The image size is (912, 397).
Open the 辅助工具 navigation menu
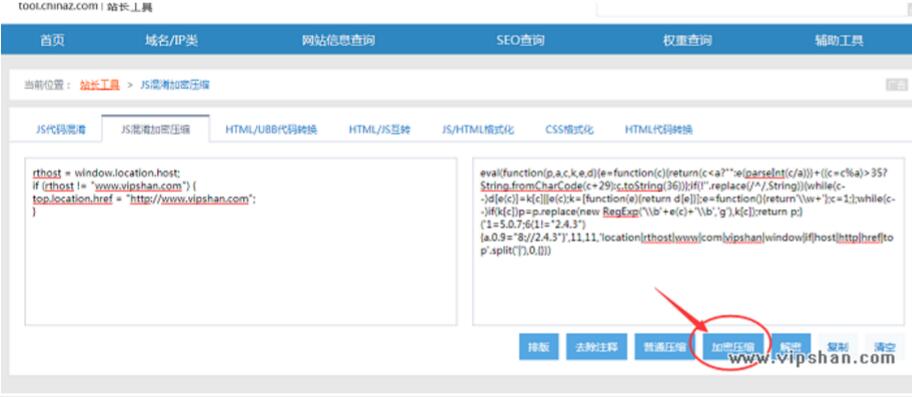coord(839,41)
